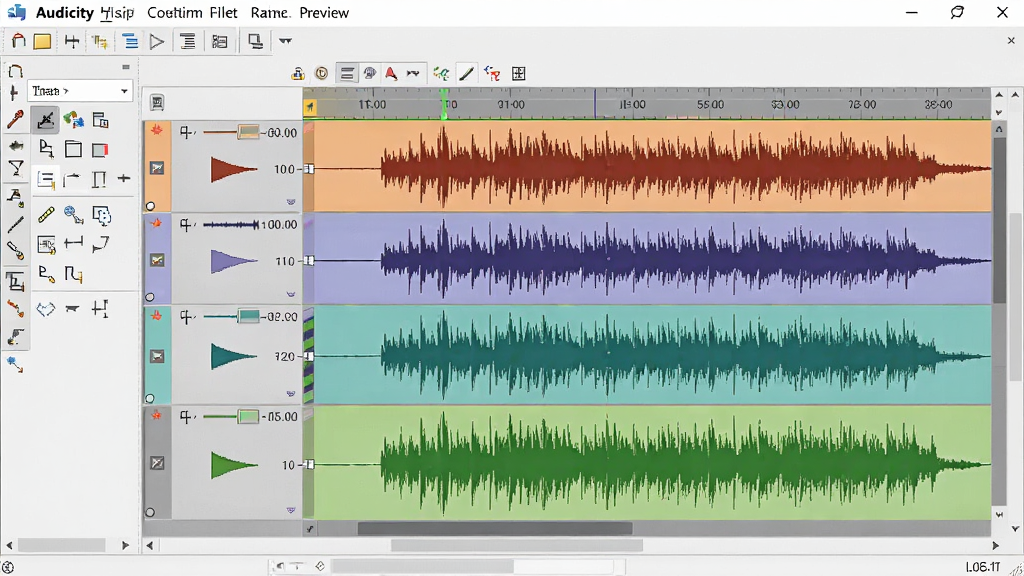This screenshot has height=576, width=1024.
Task: Open the Hlsip menu
Action: (x=118, y=12)
